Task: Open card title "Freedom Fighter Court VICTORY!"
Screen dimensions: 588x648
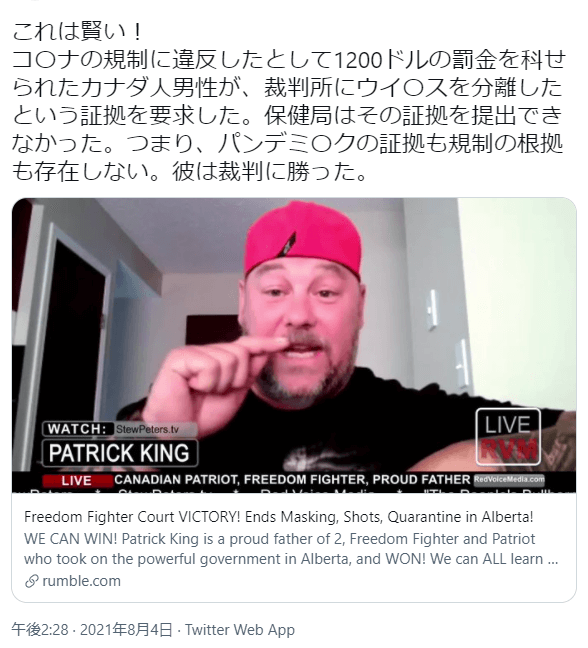Action: point(279,517)
